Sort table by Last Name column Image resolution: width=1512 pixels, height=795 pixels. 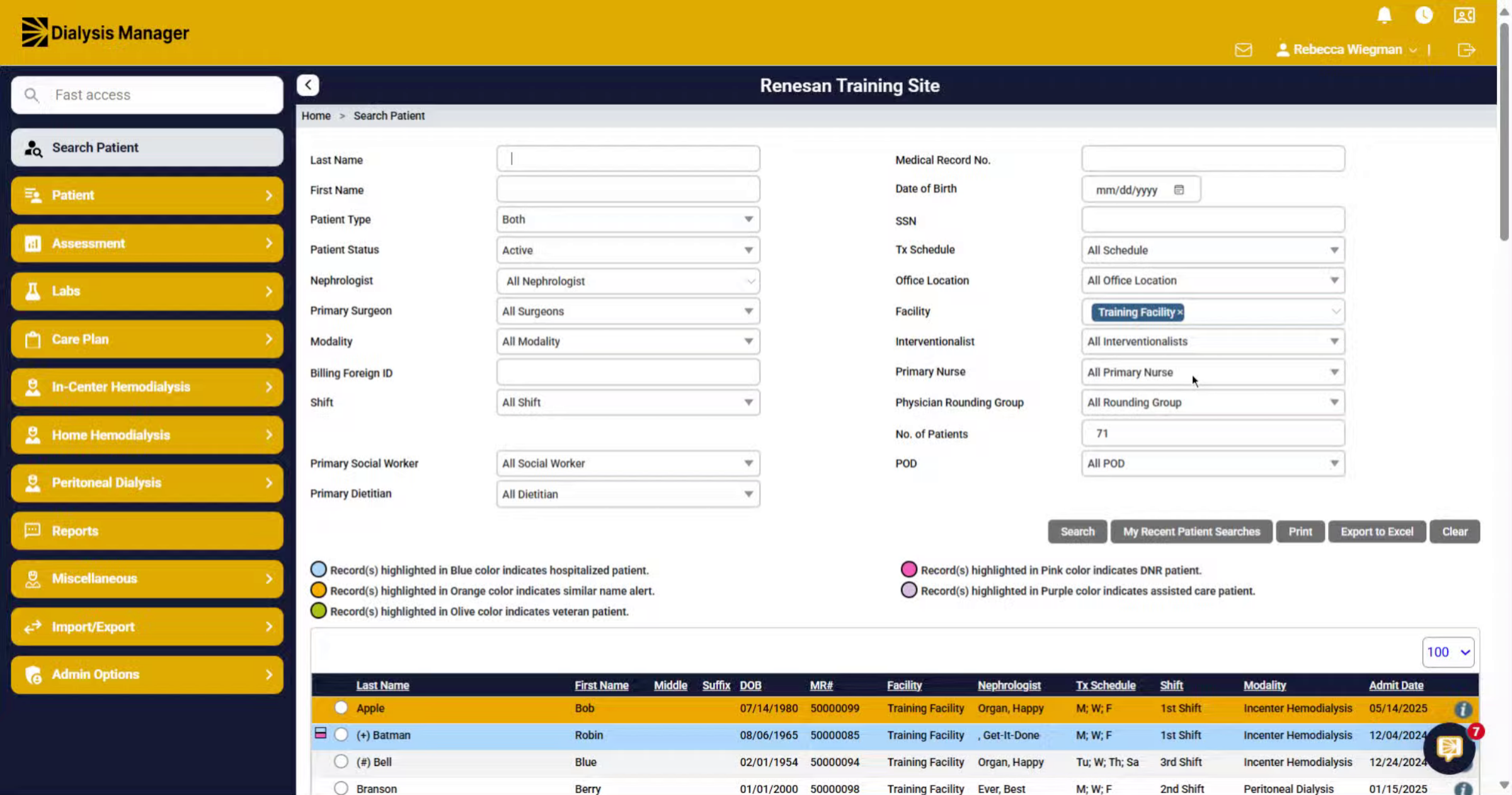coord(382,685)
